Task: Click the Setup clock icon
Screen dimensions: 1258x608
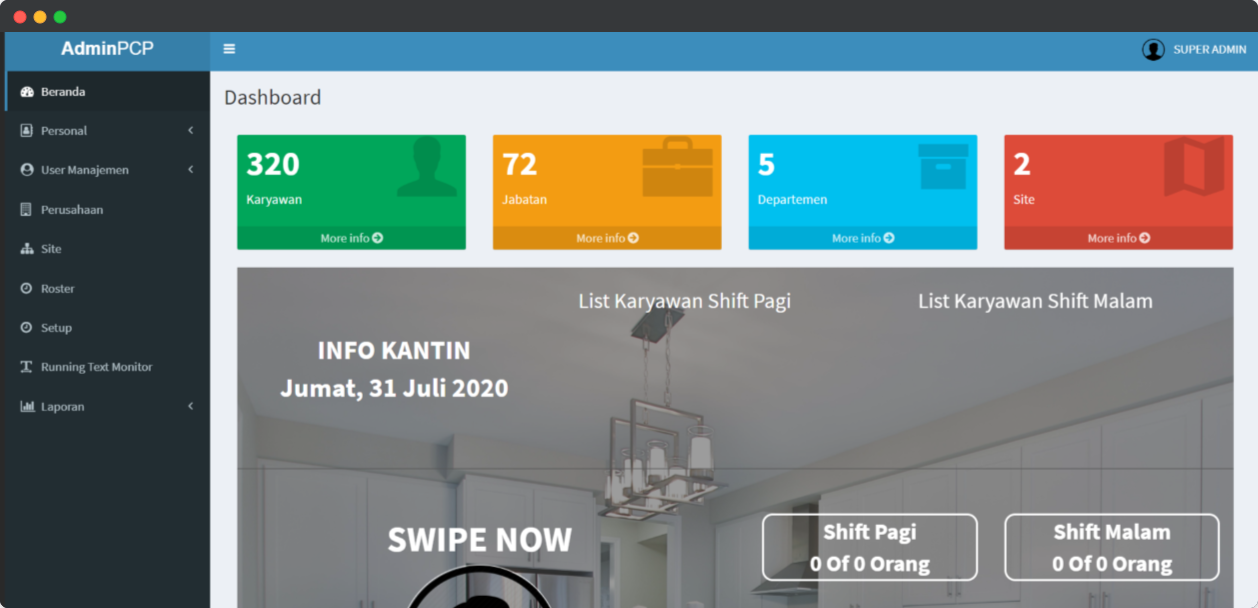Action: pos(27,328)
